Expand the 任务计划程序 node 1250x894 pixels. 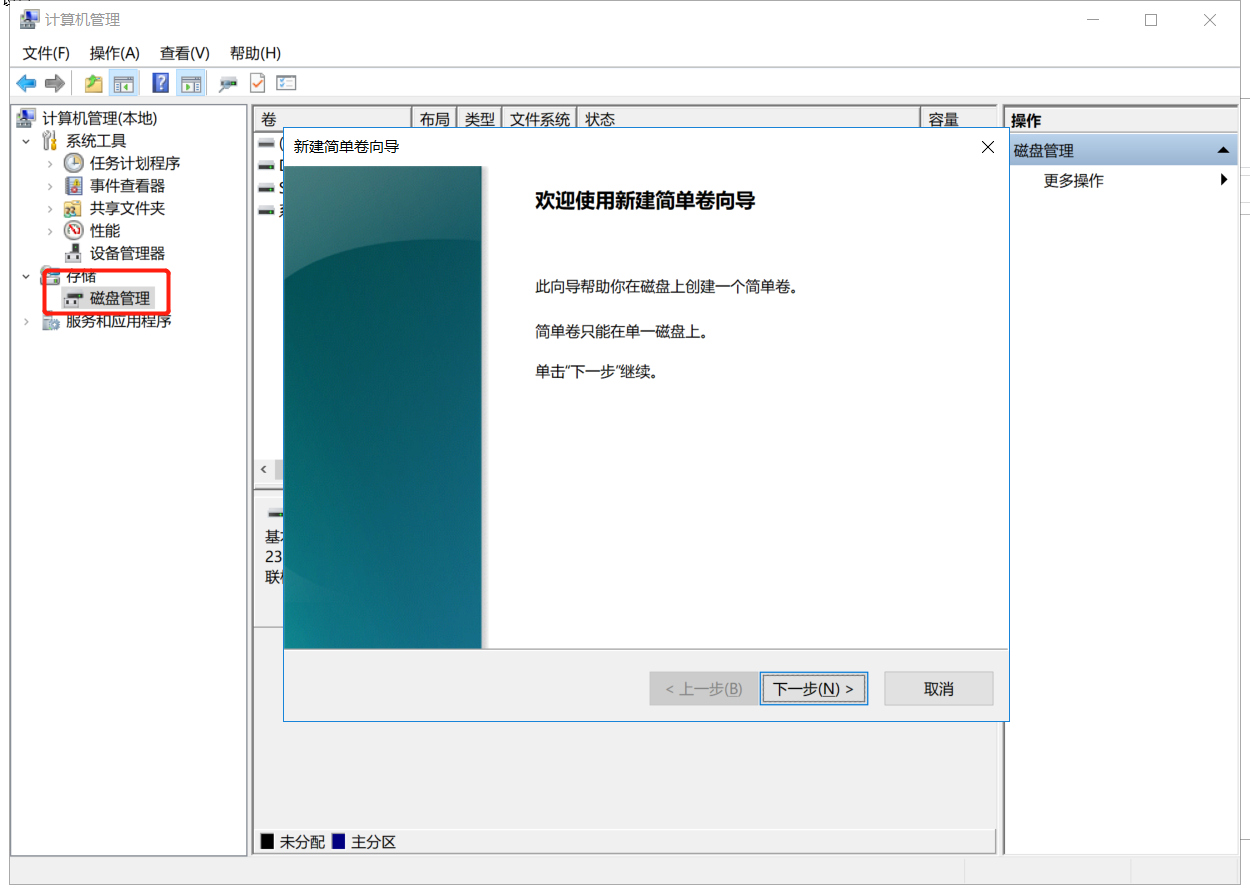click(50, 163)
